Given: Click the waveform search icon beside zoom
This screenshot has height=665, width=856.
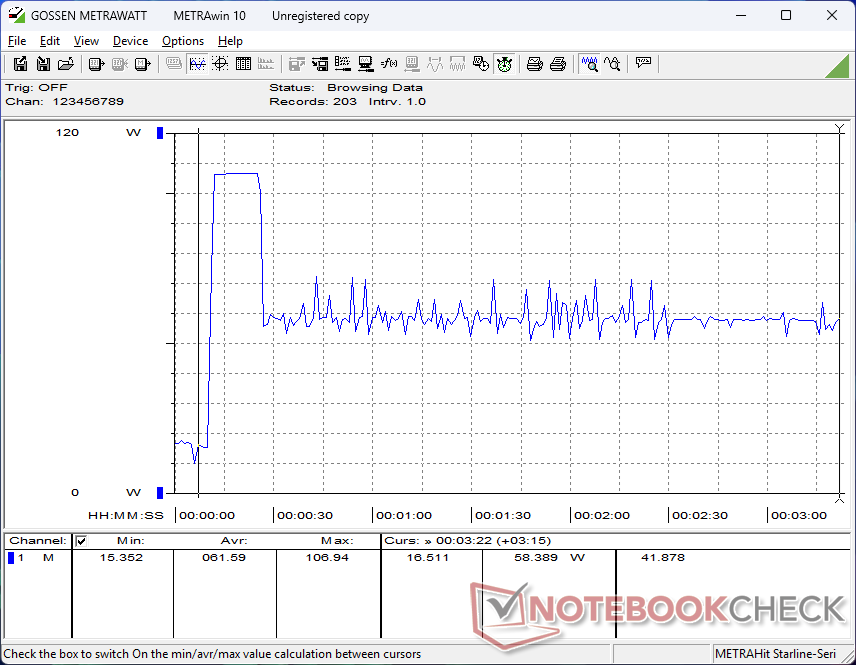Looking at the screenshot, I should [x=612, y=64].
